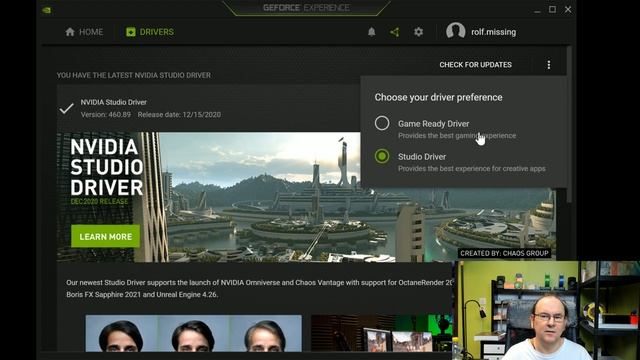Click the 'Version: 460.89' text
This screenshot has width=640, height=360.
(106, 115)
